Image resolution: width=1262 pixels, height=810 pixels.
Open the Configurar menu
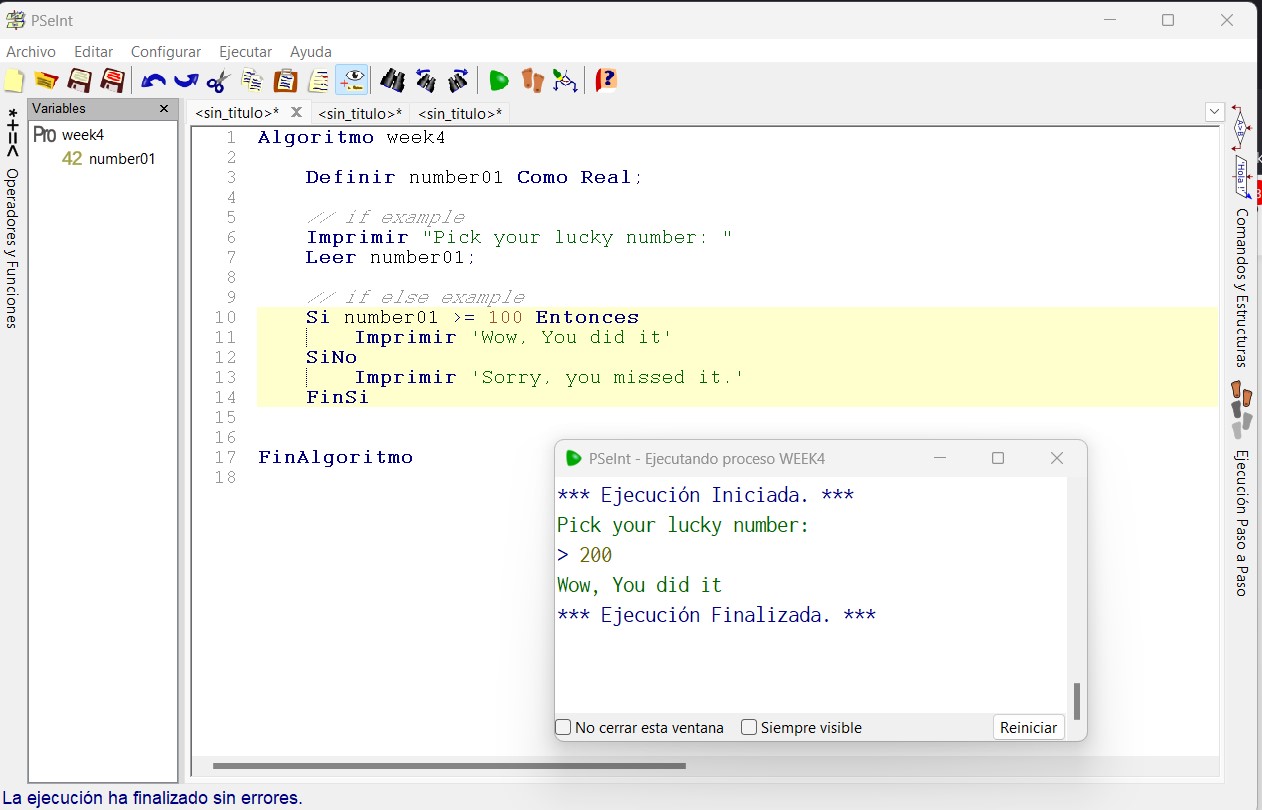point(166,51)
